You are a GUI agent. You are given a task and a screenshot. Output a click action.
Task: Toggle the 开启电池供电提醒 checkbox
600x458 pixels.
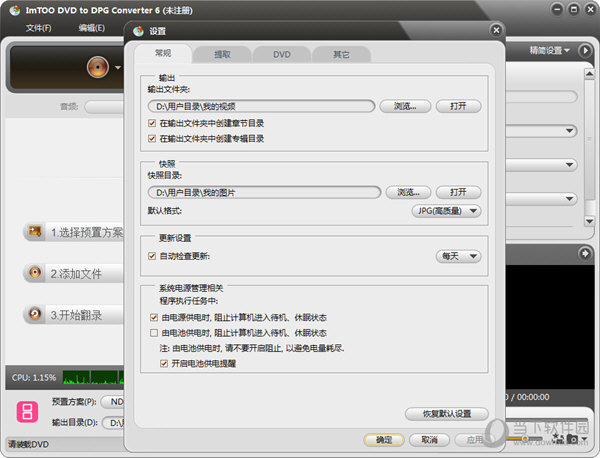(x=164, y=363)
